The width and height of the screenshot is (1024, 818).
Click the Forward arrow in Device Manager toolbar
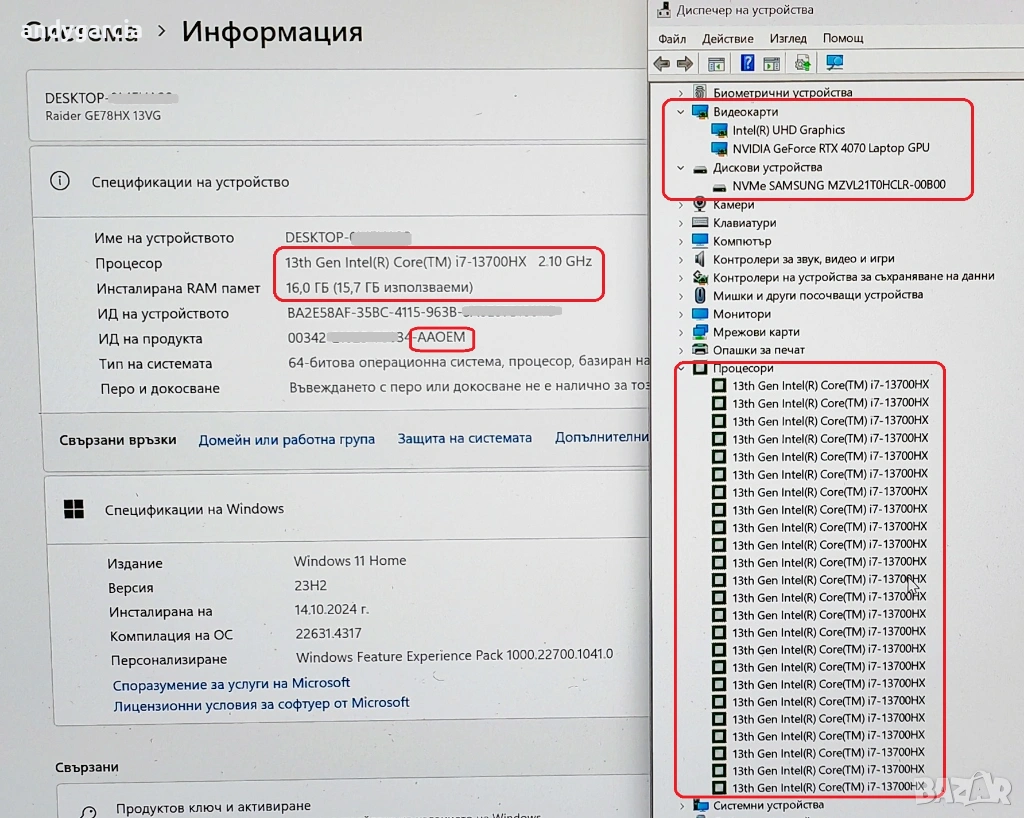685,64
